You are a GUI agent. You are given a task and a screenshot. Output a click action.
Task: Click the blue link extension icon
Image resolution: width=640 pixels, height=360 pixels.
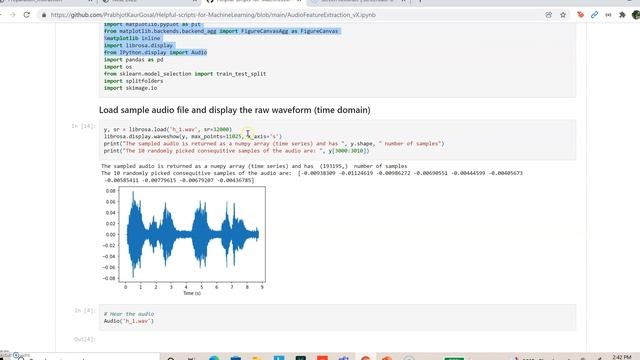(x=594, y=15)
